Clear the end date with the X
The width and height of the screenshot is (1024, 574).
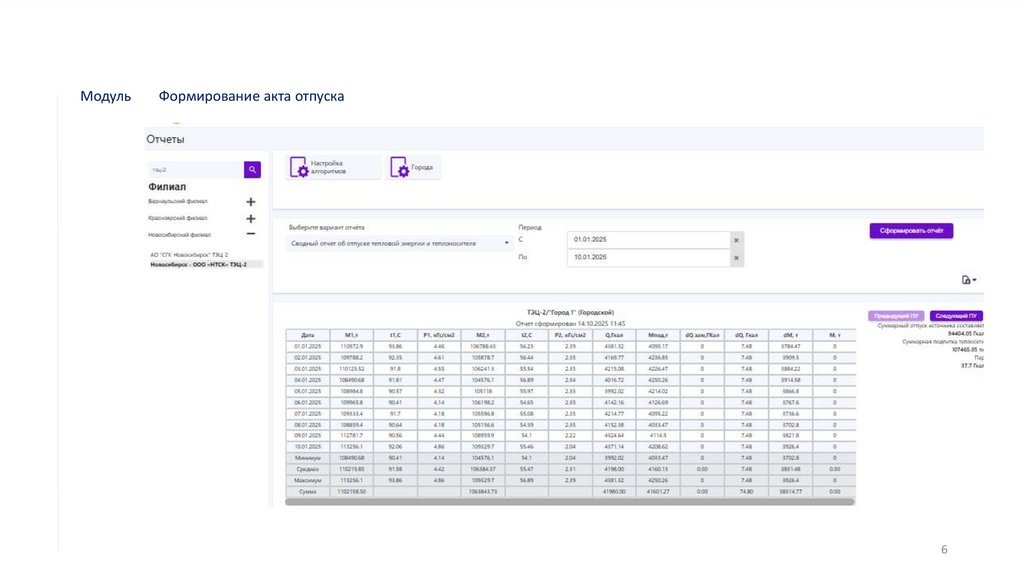[737, 258]
